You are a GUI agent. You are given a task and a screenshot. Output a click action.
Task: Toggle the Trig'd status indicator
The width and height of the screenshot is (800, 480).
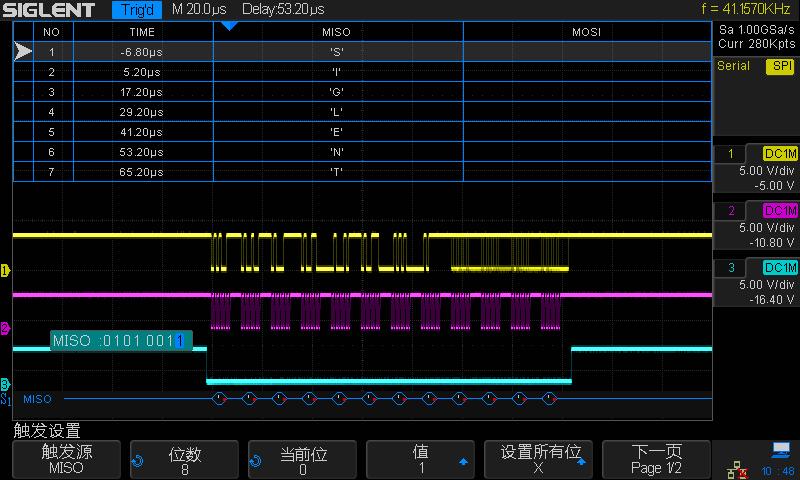[138, 11]
